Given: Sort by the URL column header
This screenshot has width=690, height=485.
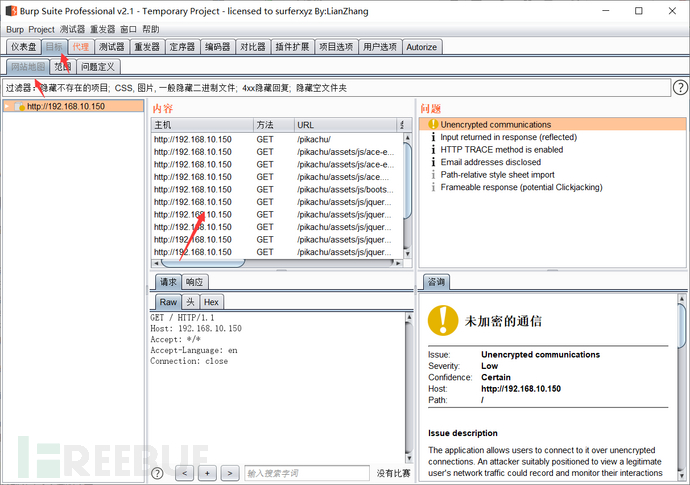Looking at the screenshot, I should [345, 125].
